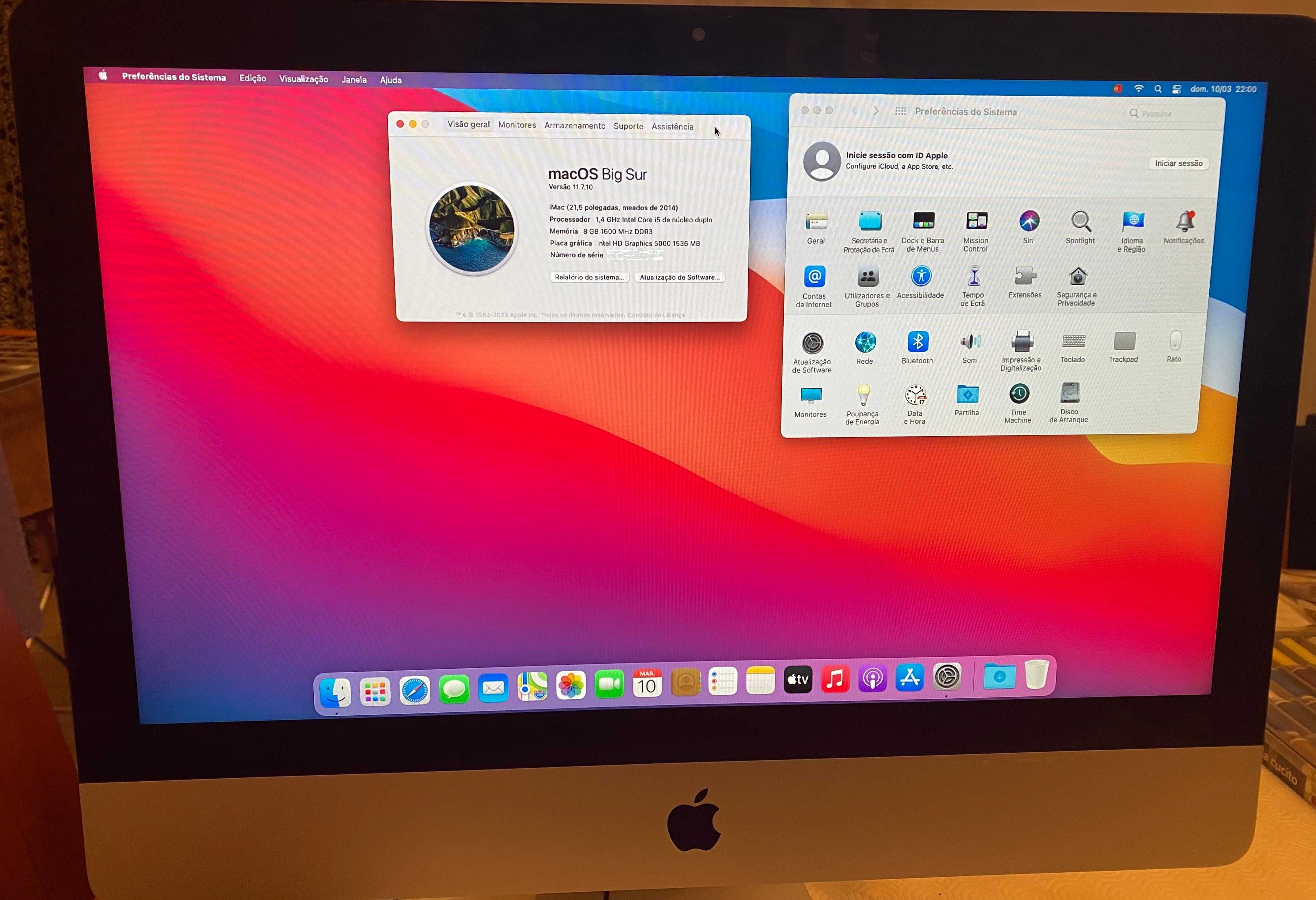Open Preferências do Sistema menu

(x=174, y=77)
